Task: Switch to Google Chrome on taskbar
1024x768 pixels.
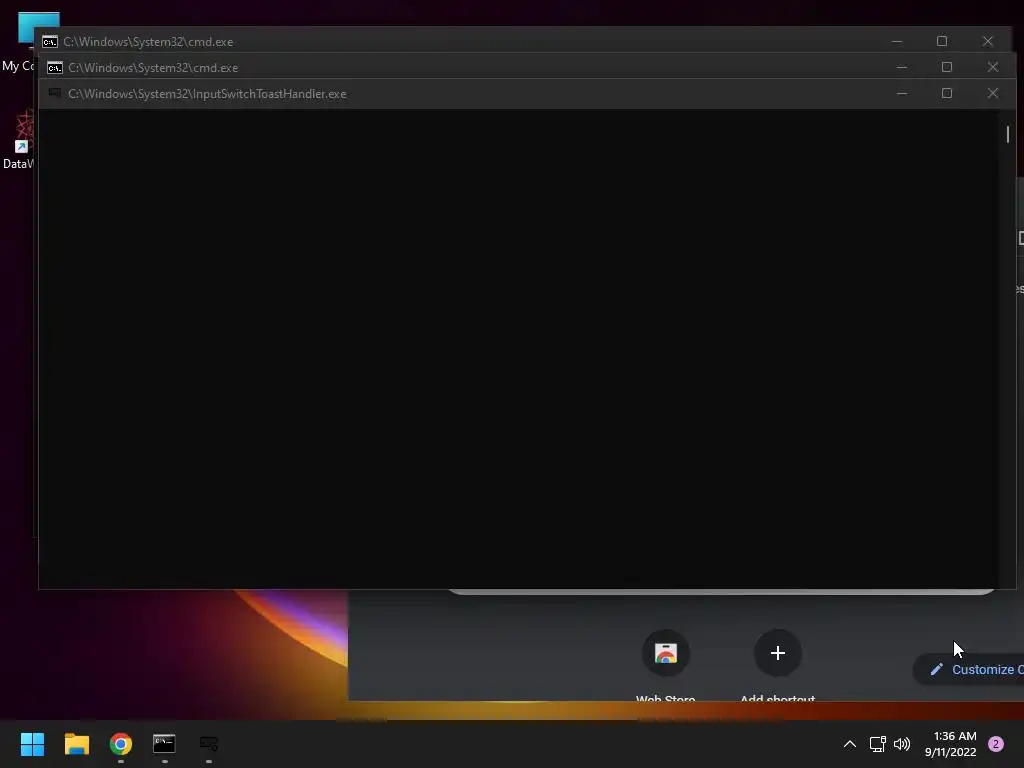Action: 121,744
